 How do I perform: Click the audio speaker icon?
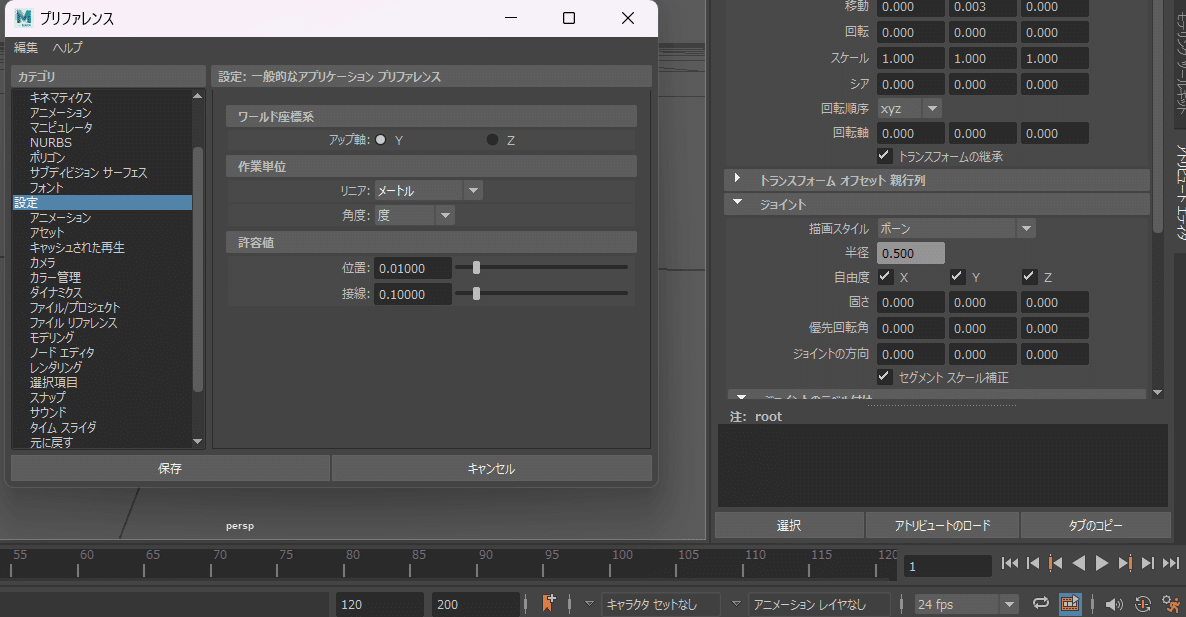1113,604
